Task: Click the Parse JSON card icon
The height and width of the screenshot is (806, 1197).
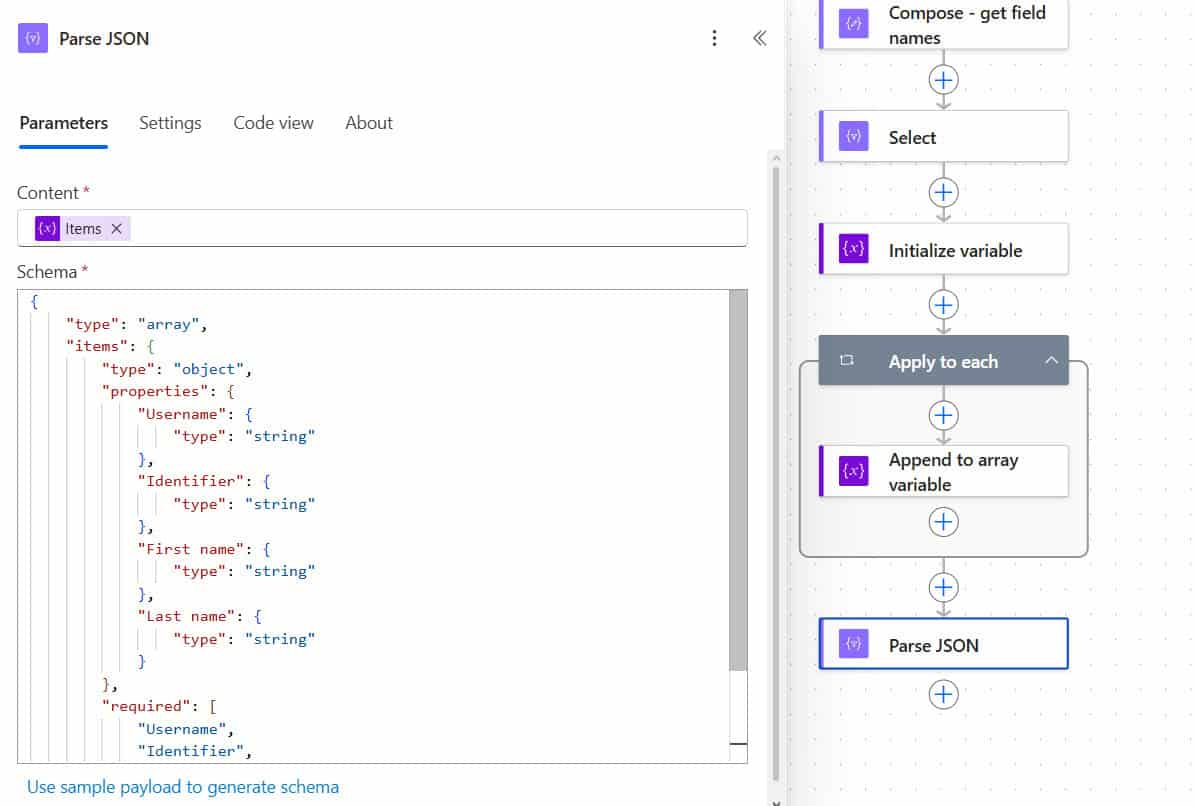Action: tap(853, 643)
